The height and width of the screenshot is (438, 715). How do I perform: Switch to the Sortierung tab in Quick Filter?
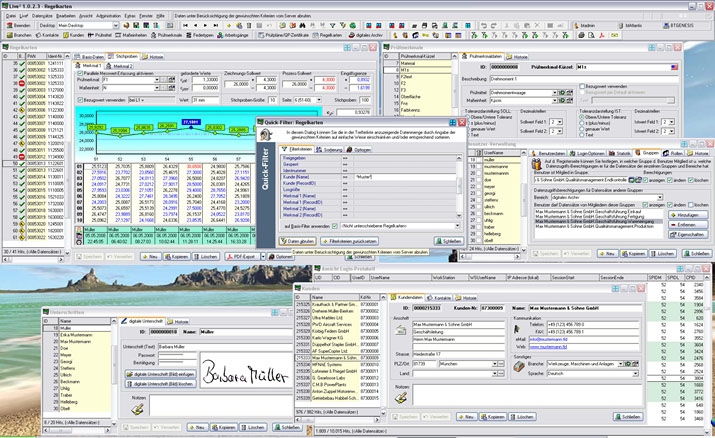[329, 149]
